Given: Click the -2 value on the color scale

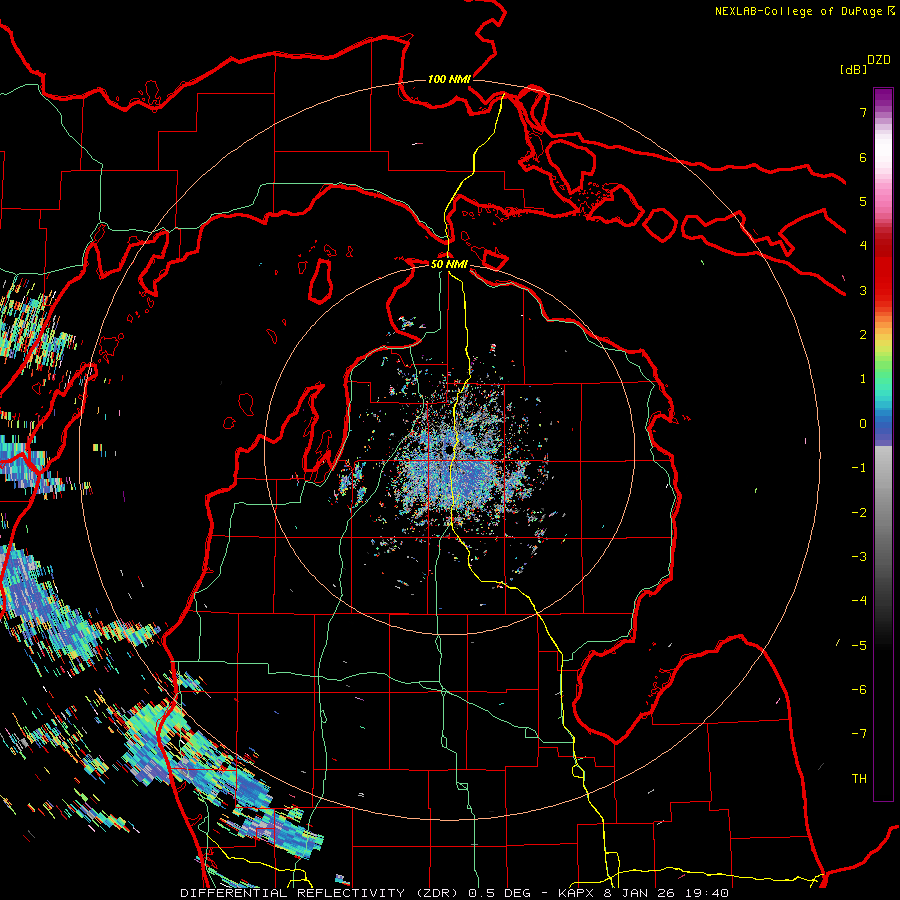Looking at the screenshot, I should point(859,512).
